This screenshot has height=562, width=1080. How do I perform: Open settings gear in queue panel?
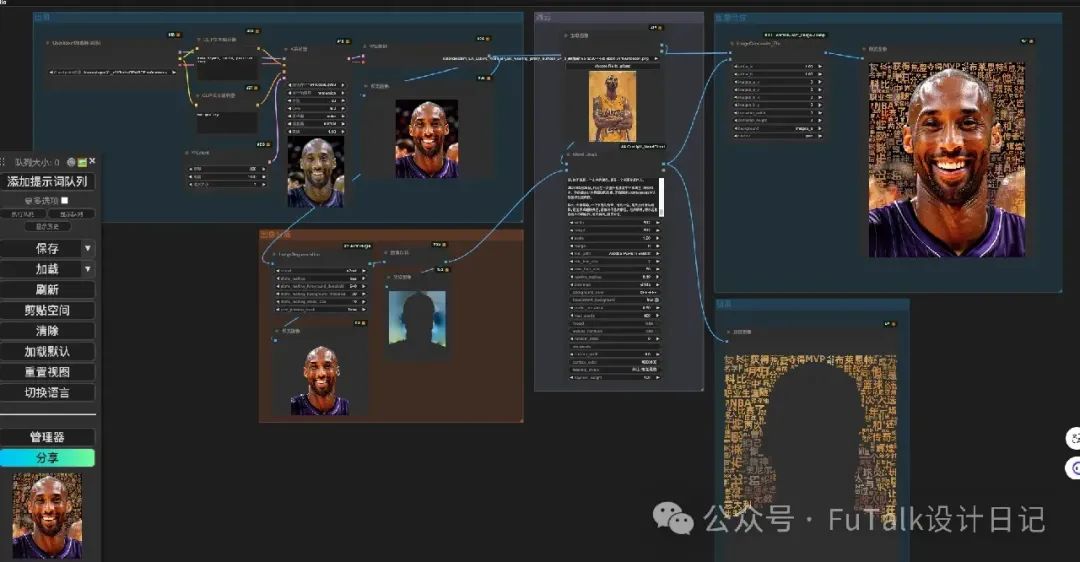click(71, 163)
